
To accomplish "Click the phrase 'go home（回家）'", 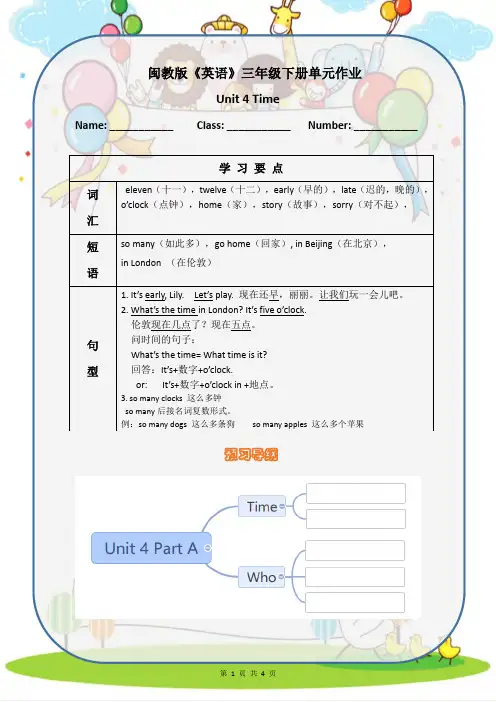I will tap(250, 244).
